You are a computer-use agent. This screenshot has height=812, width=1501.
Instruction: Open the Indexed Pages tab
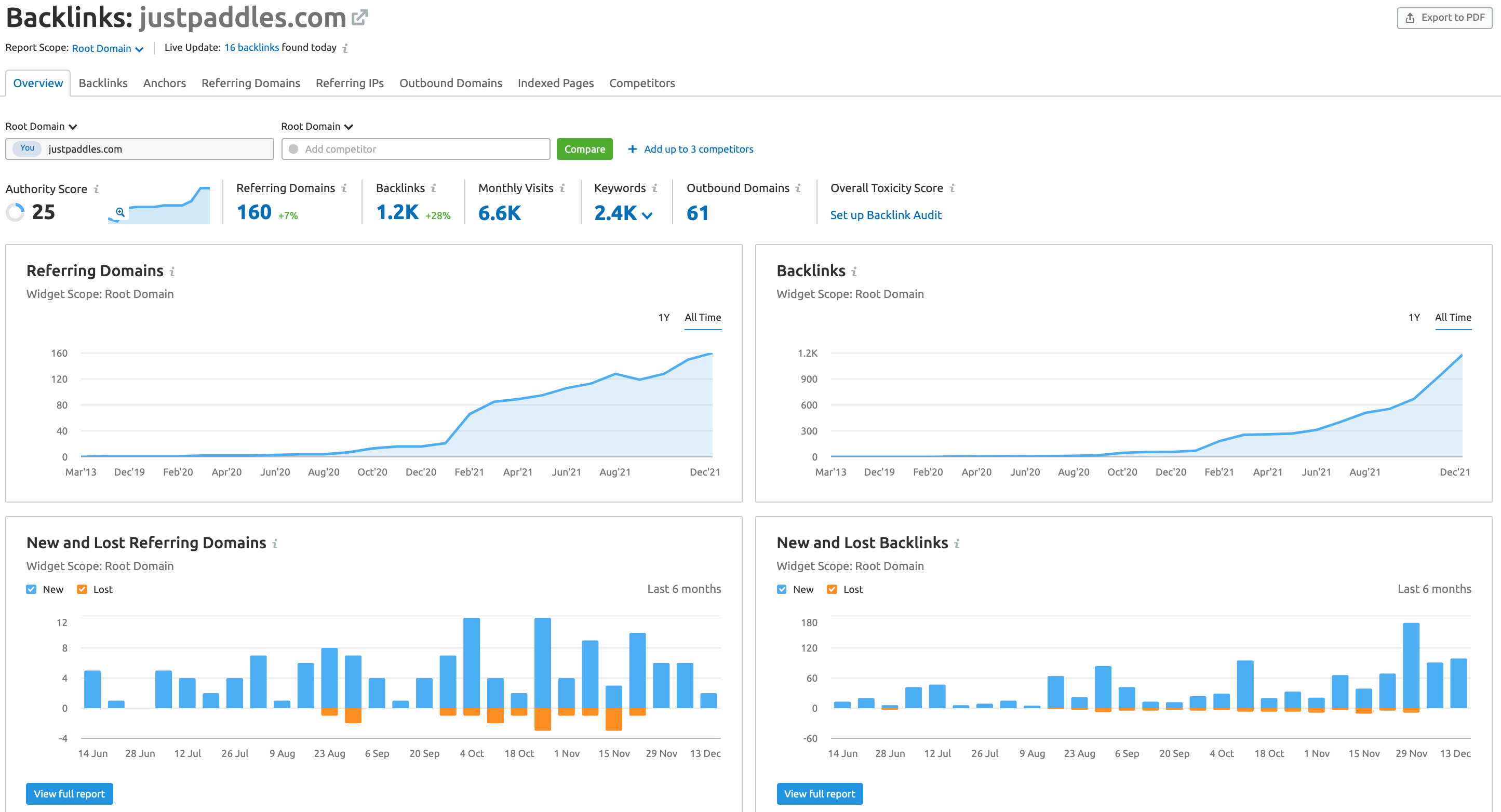coord(555,83)
